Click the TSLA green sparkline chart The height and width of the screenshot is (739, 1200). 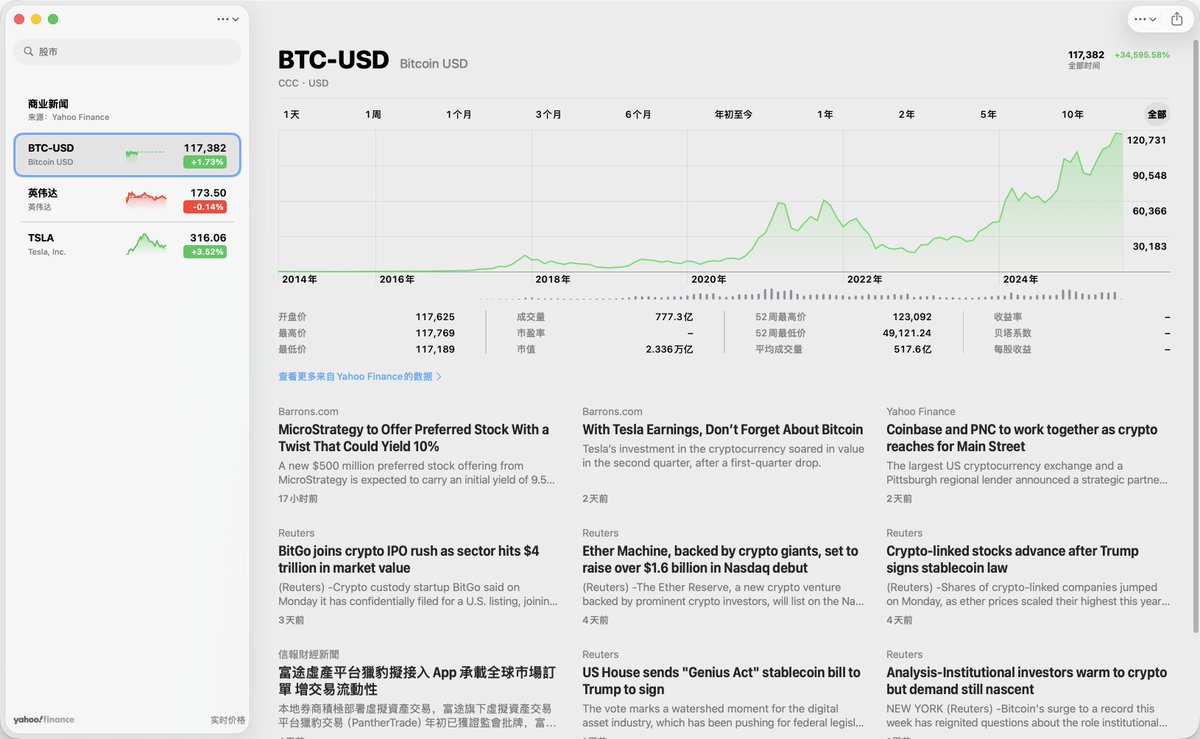coord(146,243)
